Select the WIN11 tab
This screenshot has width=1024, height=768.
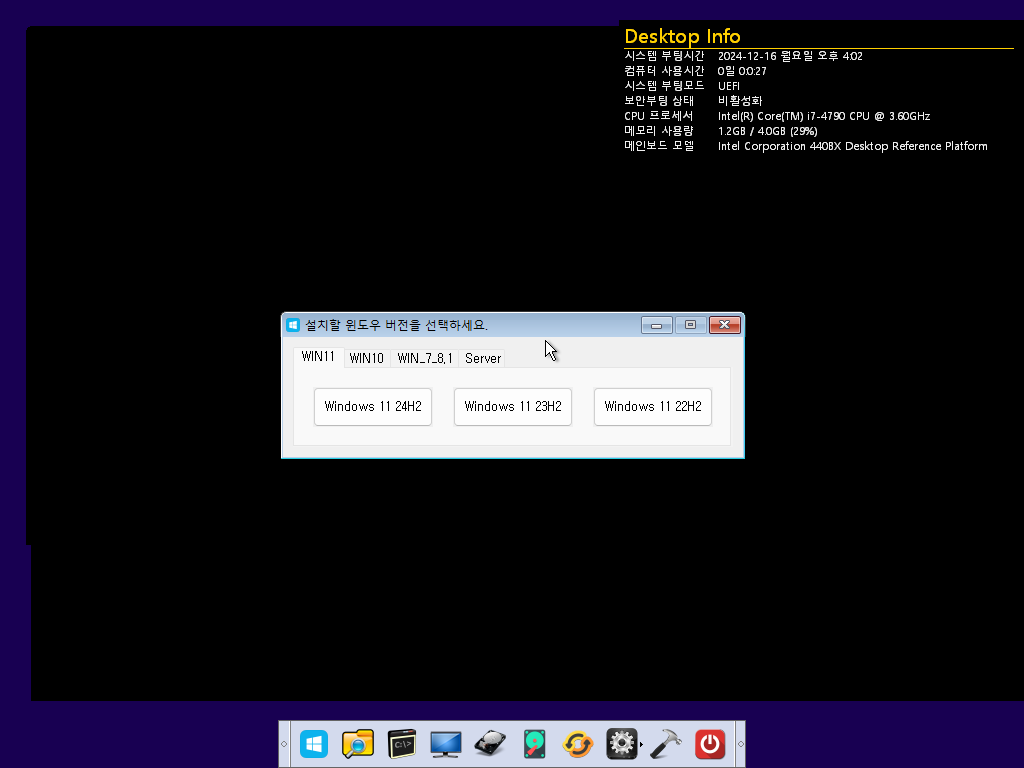pos(318,357)
